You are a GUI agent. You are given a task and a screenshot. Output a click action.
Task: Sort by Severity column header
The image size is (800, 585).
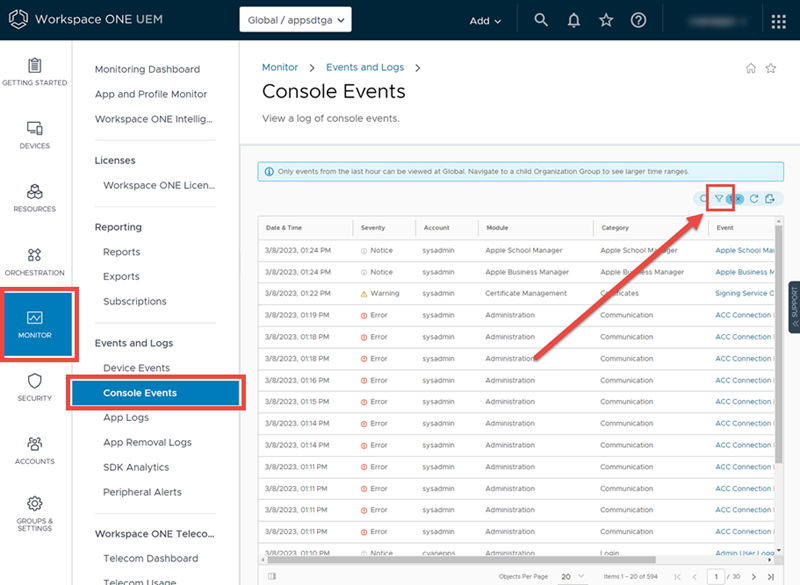[373, 228]
